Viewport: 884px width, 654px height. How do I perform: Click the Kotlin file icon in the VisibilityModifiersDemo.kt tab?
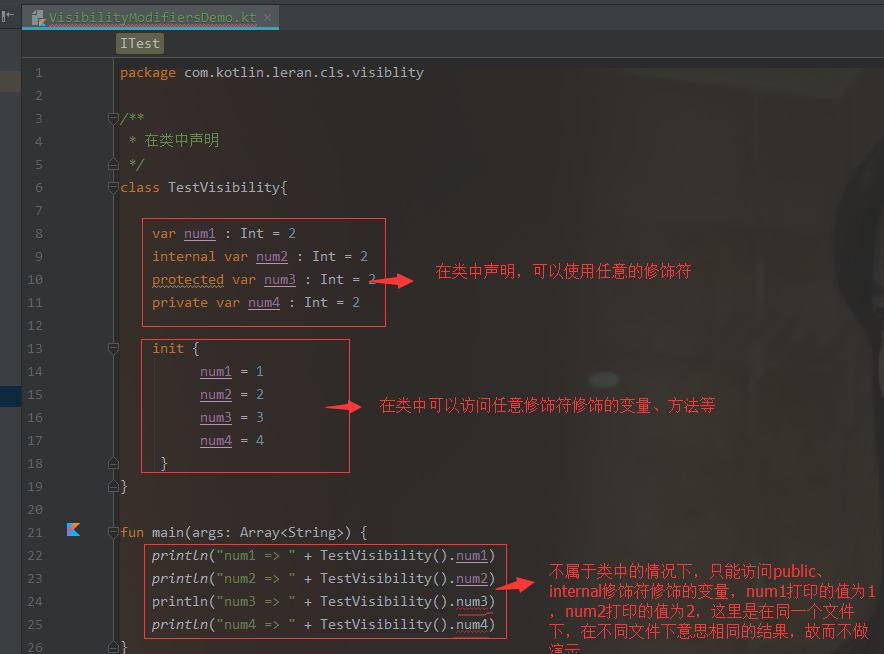point(38,18)
